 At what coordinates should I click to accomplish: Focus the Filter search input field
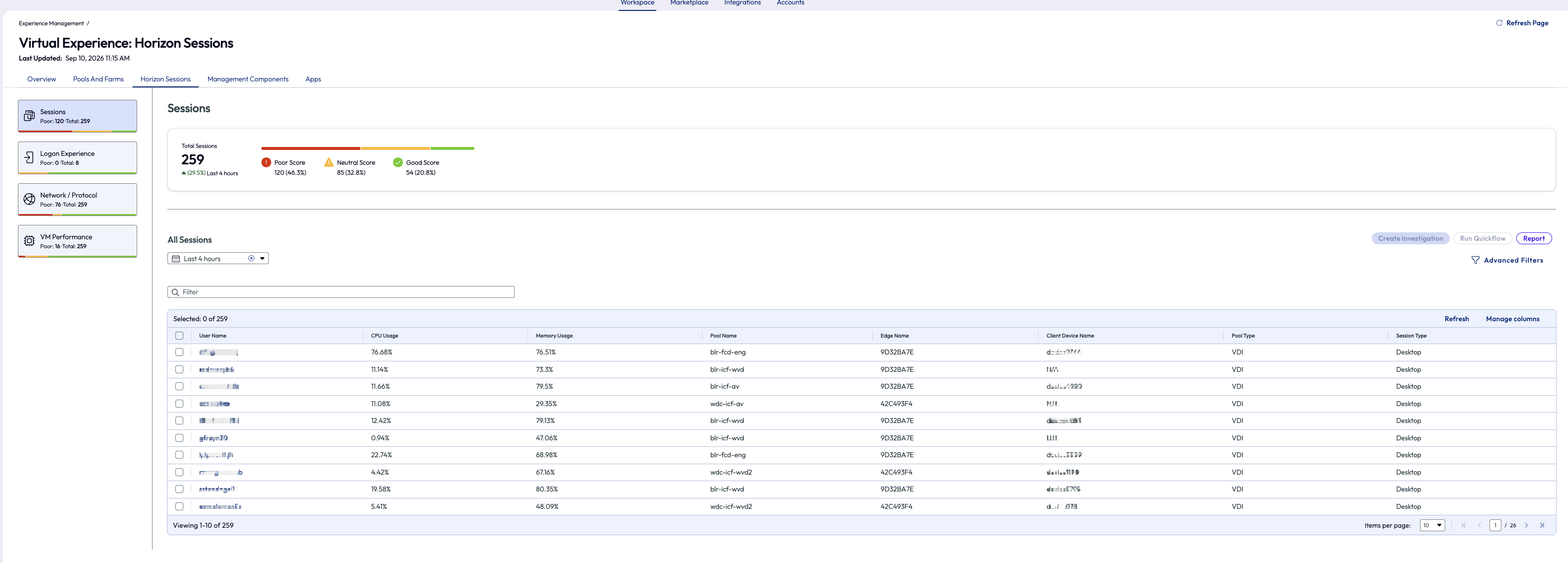(x=341, y=292)
